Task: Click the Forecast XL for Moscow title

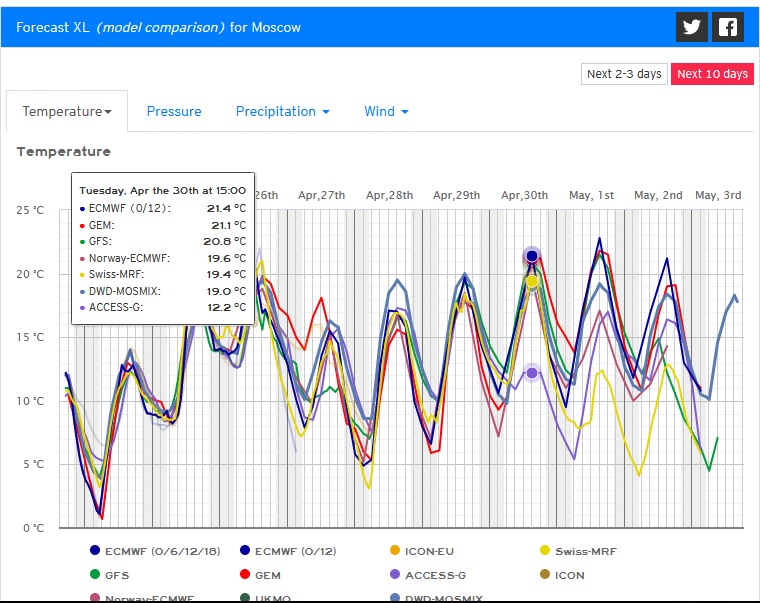Action: point(158,27)
